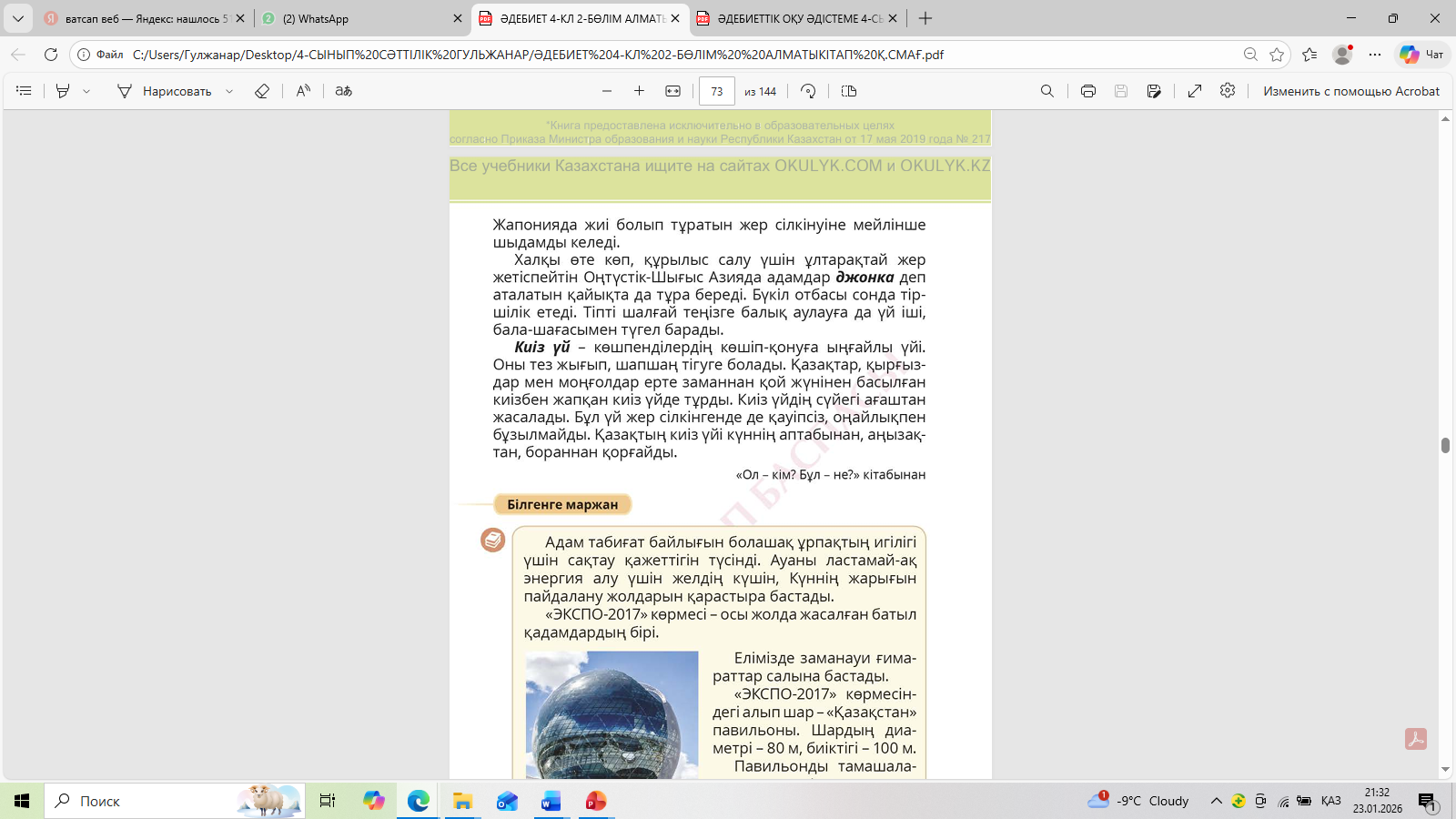Go back to previous page
Screen dimensions: 1456x819
click(x=18, y=55)
